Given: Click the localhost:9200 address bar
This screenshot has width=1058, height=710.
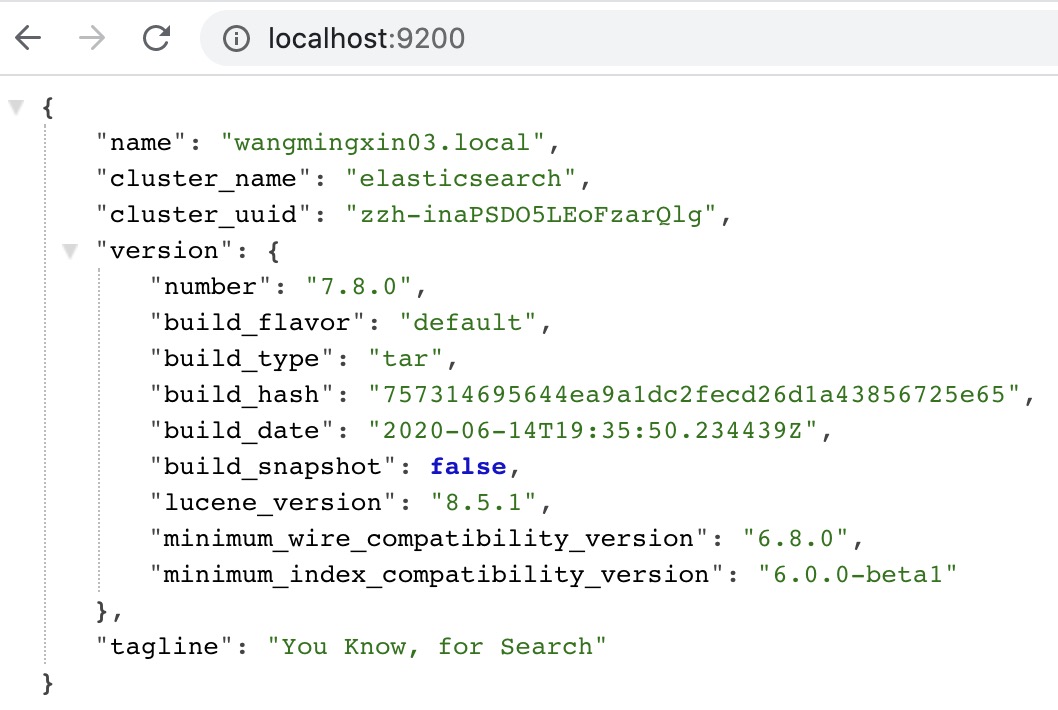Looking at the screenshot, I should click(600, 39).
